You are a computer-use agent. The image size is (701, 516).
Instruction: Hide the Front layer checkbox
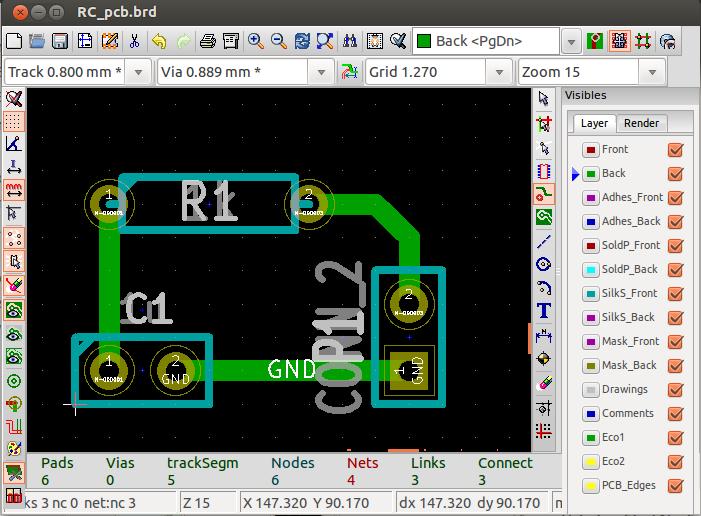675,150
